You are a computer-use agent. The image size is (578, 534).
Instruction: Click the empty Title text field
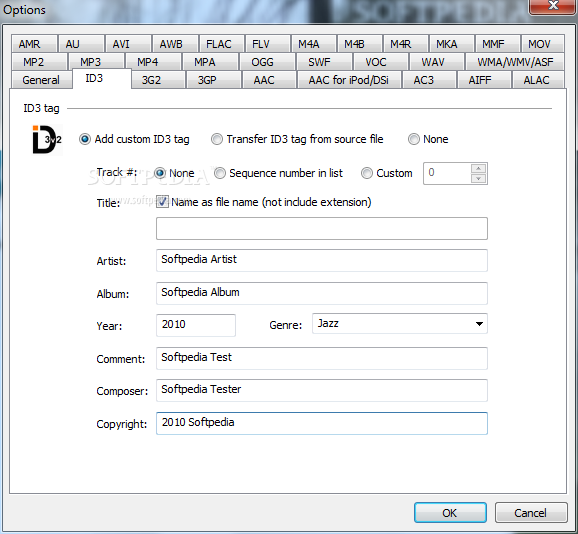tap(322, 228)
